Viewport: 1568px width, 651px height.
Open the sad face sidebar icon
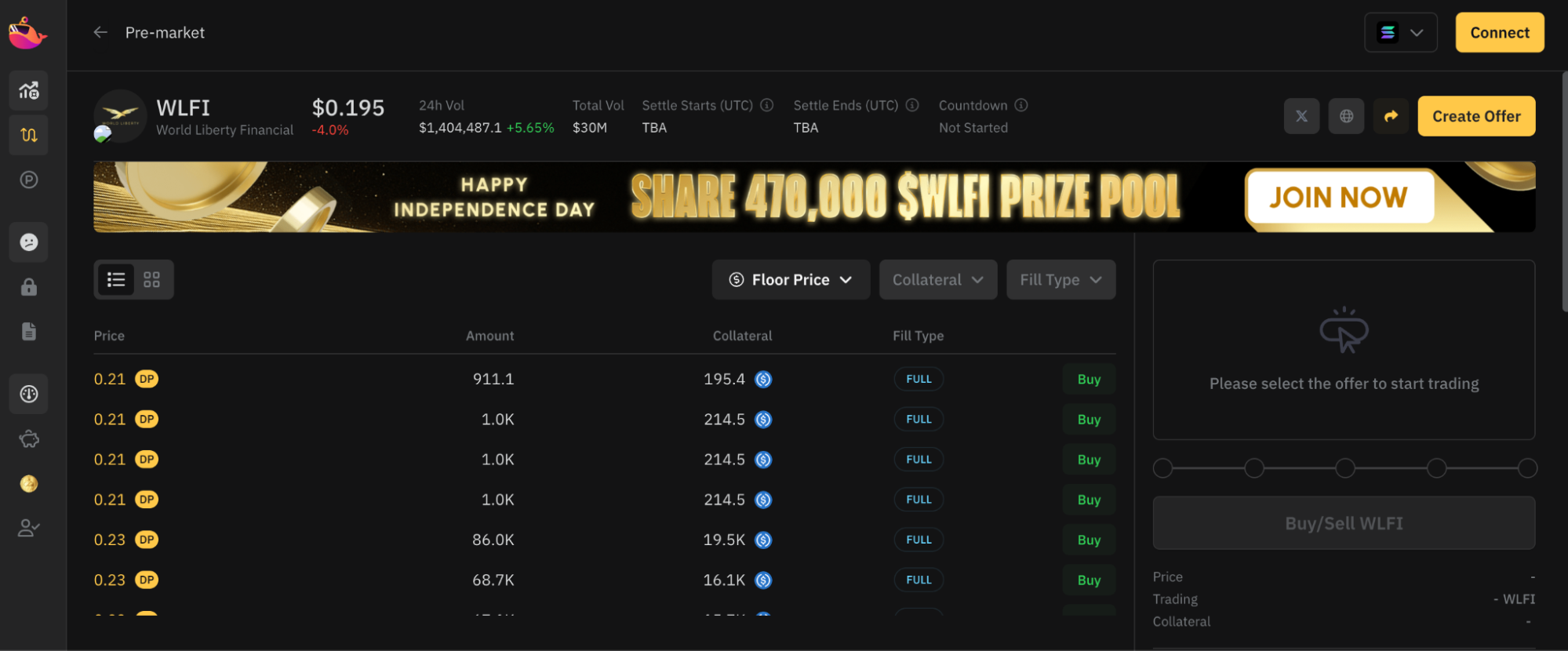click(x=29, y=242)
